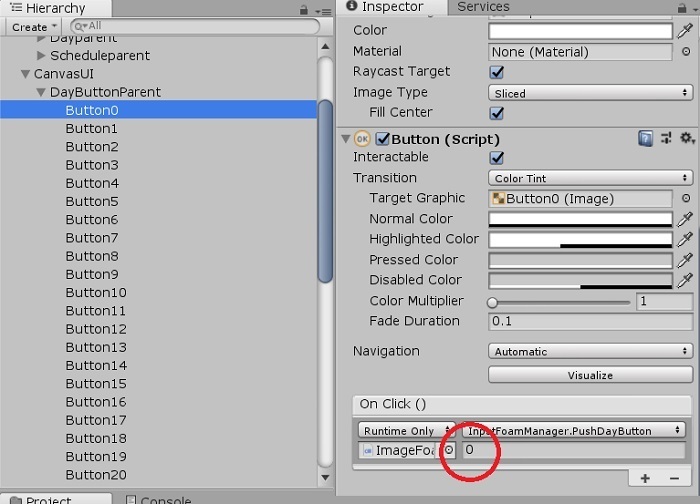The width and height of the screenshot is (700, 504).
Task: Click the Hierarchy search field
Action: (195, 27)
